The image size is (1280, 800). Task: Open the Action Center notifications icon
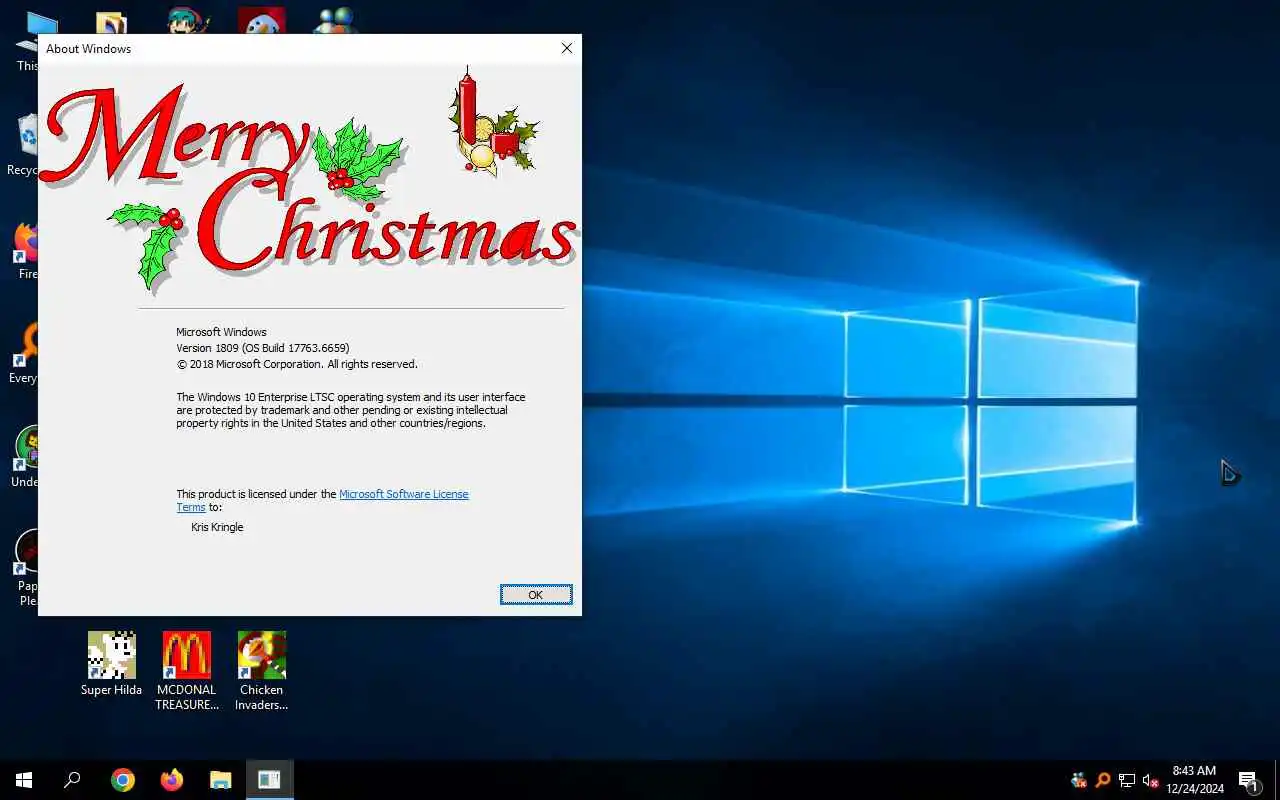pyautogui.click(x=1249, y=780)
